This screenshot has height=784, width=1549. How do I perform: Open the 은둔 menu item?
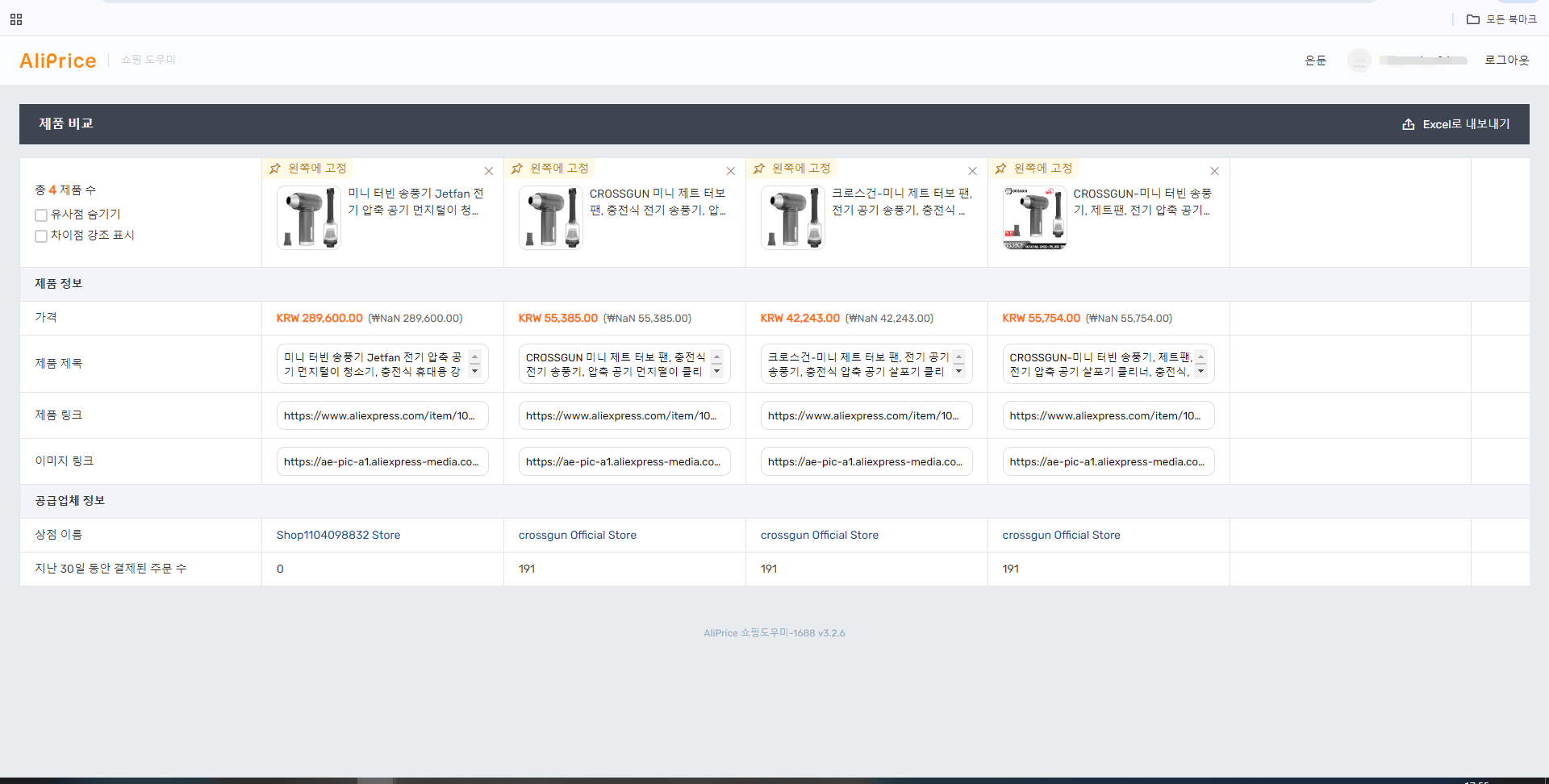click(x=1315, y=60)
